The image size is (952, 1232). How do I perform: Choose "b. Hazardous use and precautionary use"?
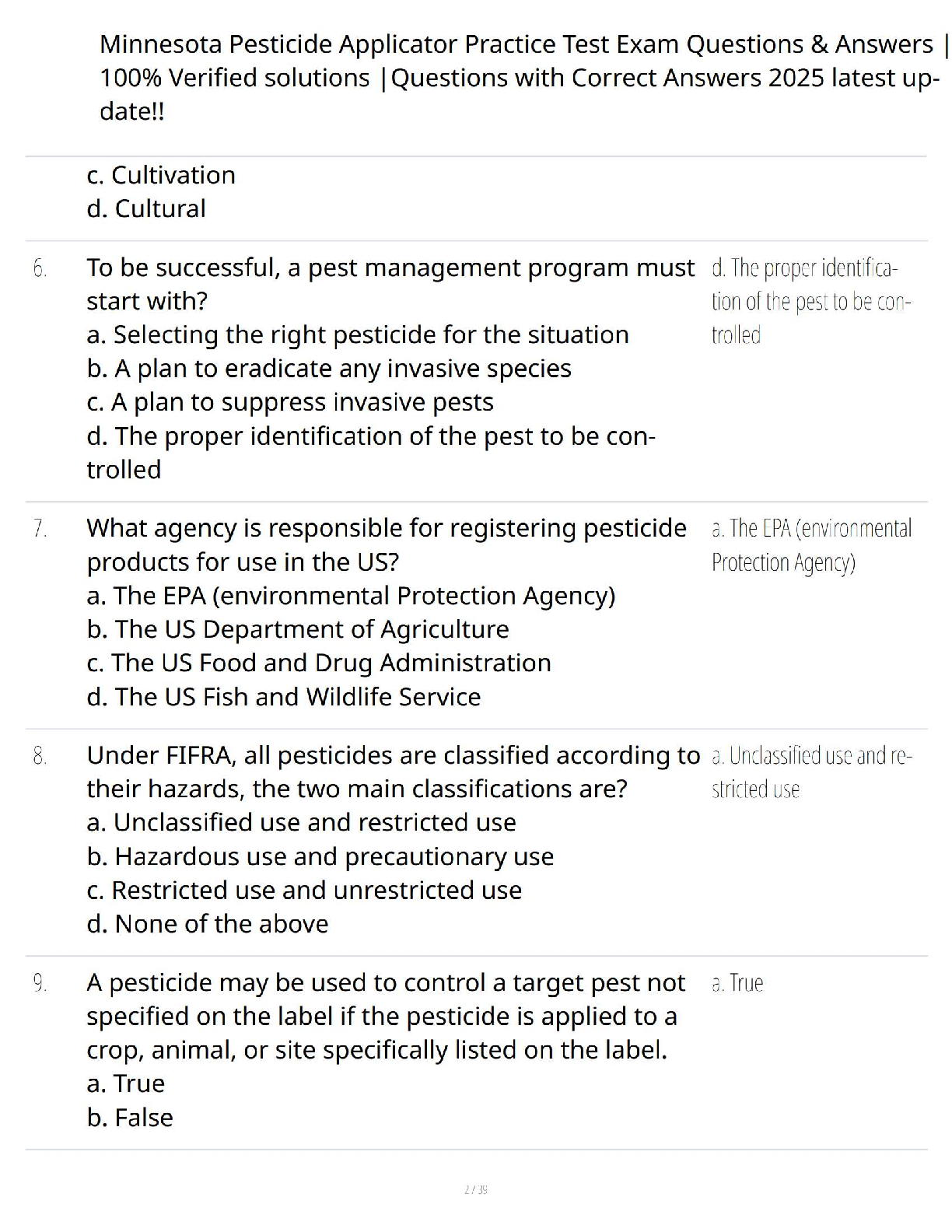(320, 856)
